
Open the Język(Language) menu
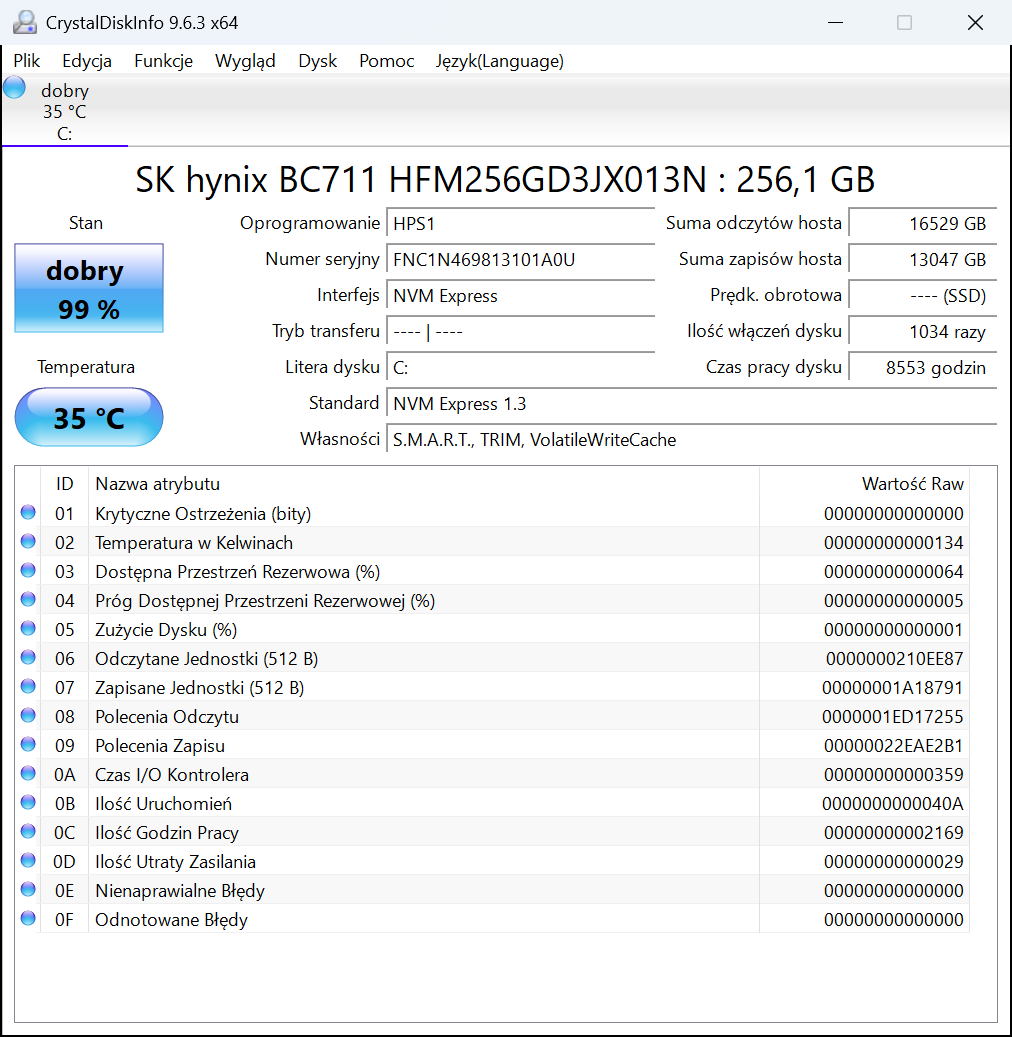coord(499,61)
